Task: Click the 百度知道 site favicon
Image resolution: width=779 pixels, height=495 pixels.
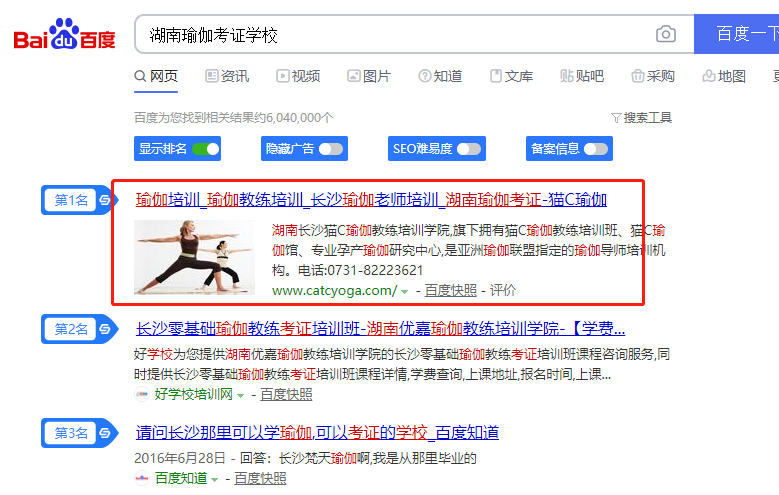Action: (x=142, y=478)
